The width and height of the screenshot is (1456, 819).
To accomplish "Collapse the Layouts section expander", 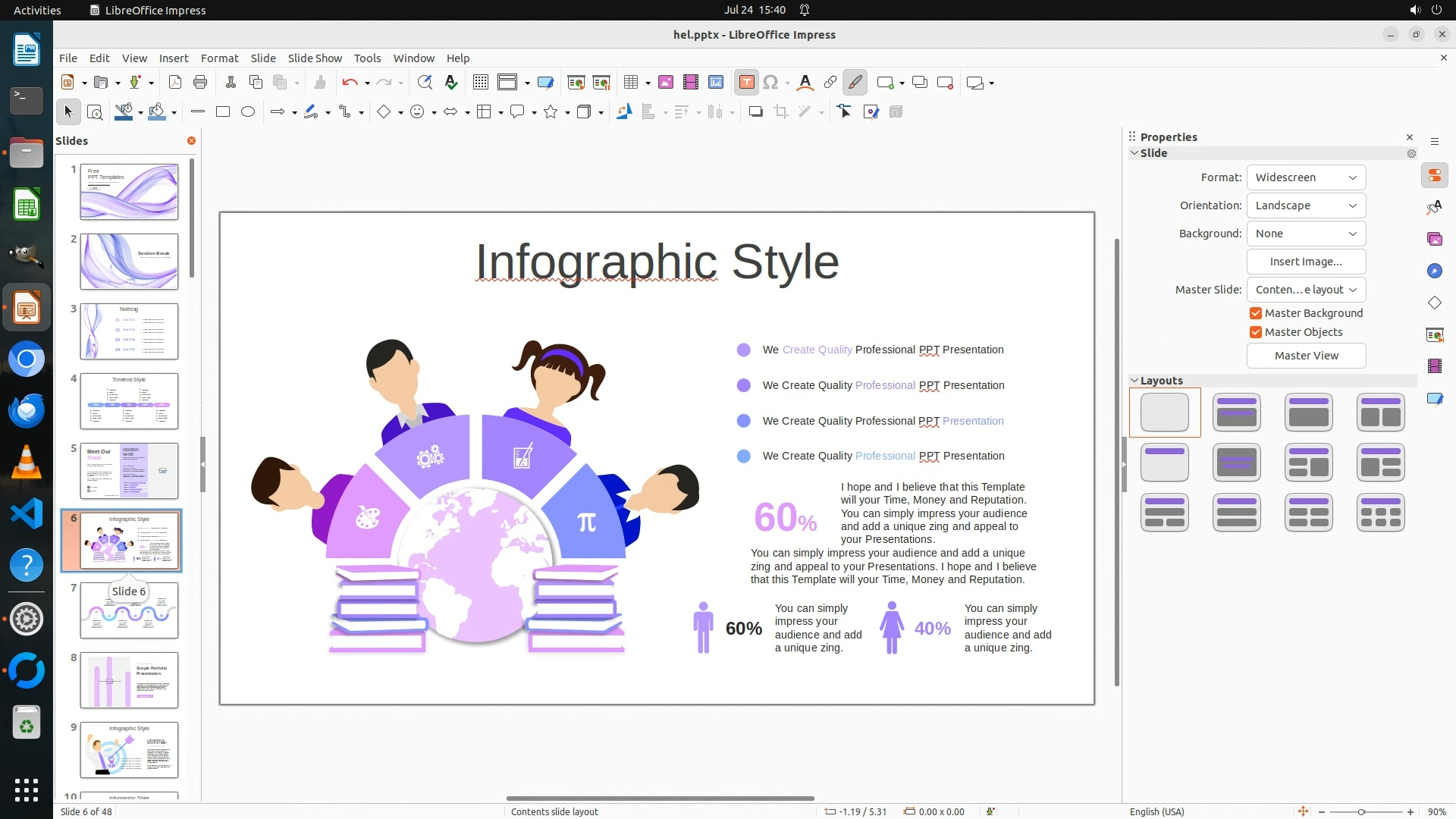I will (1134, 381).
